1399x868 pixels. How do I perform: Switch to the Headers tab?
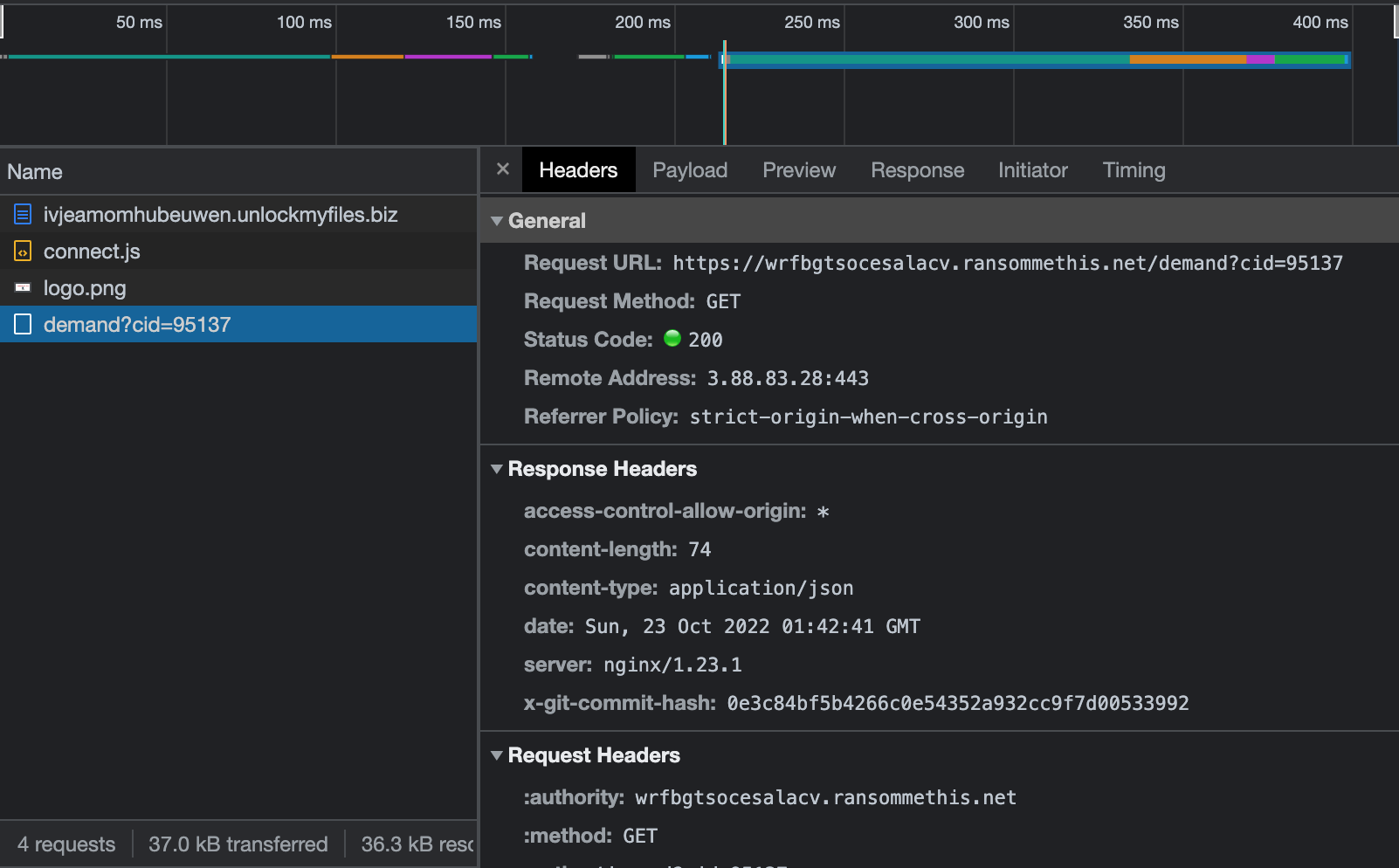coord(578,170)
